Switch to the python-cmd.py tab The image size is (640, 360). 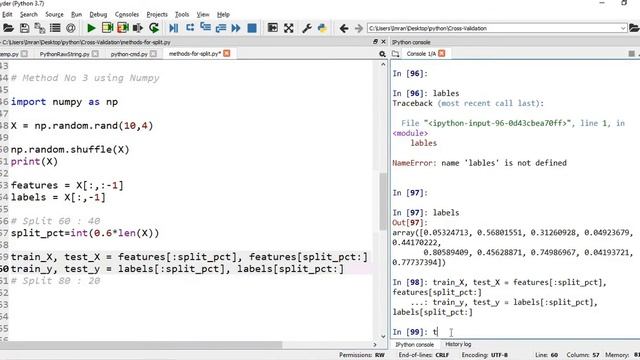(129, 54)
